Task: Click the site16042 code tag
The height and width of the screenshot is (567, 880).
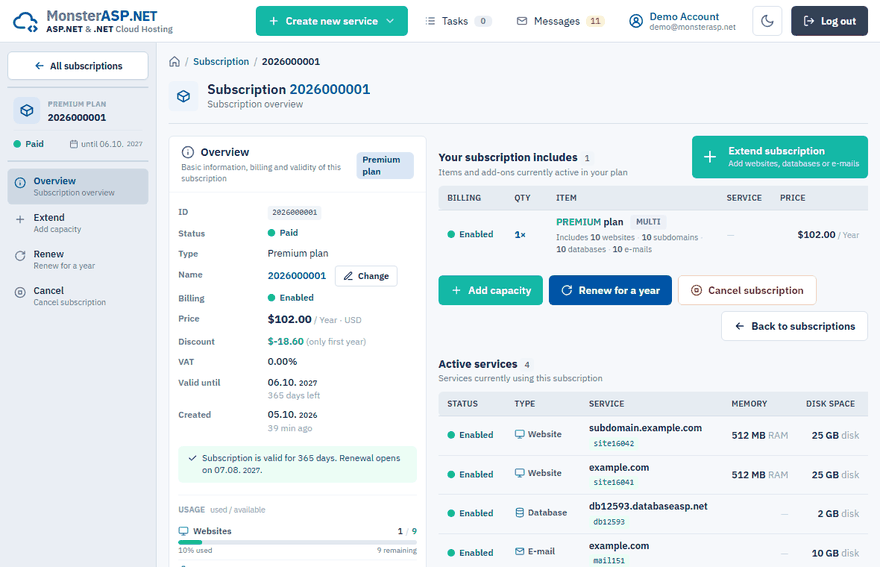Action: point(613,443)
